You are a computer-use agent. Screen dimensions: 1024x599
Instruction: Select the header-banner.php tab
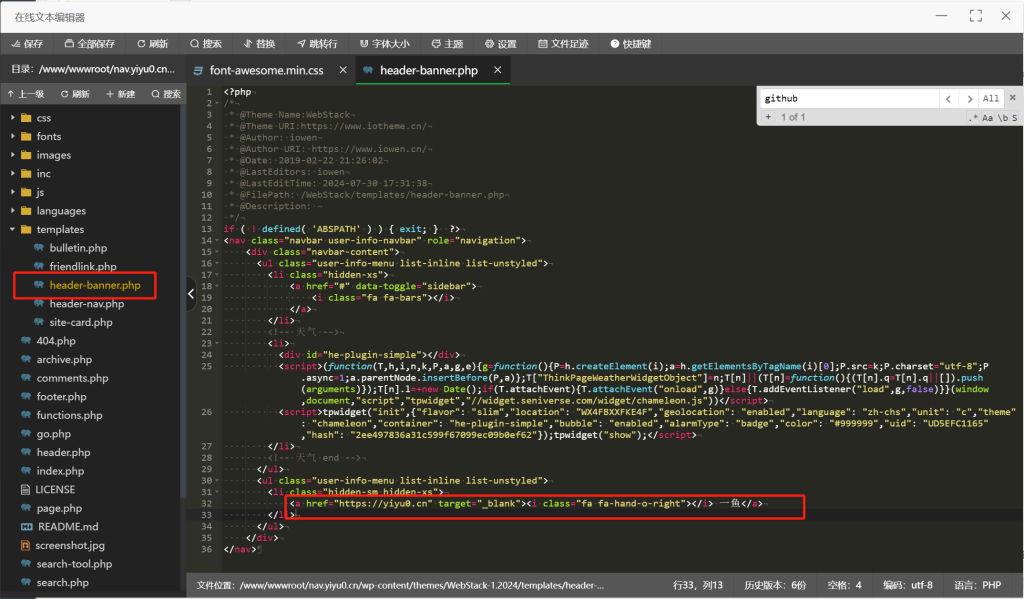point(428,71)
